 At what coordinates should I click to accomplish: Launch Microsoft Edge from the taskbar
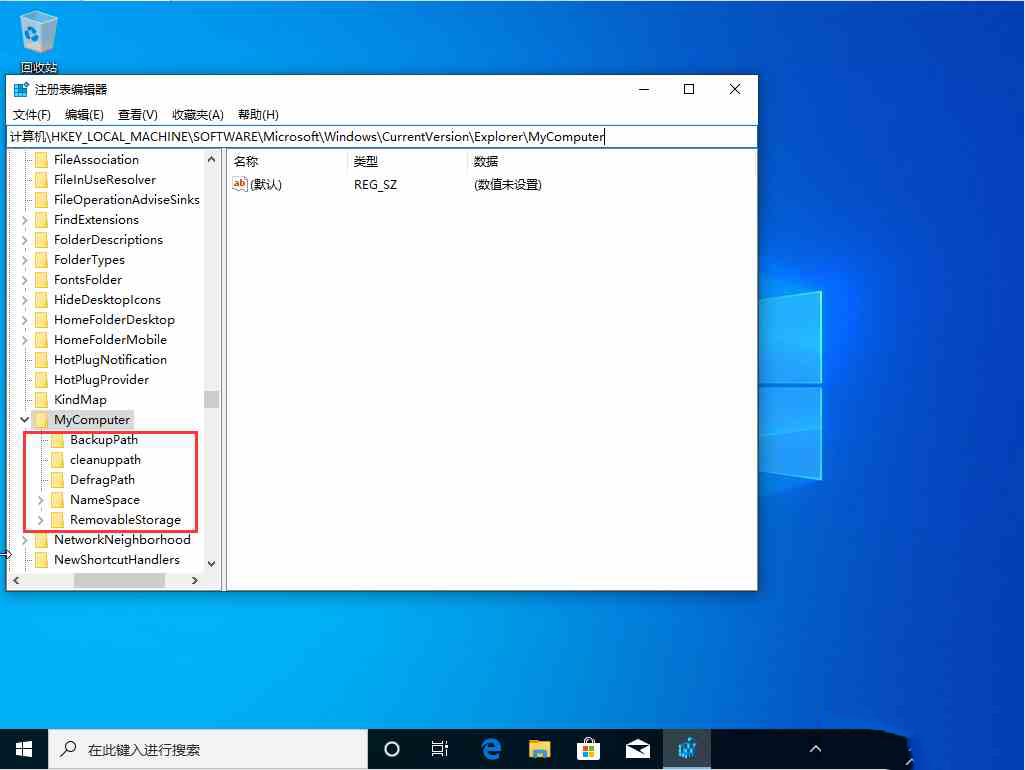pos(490,749)
